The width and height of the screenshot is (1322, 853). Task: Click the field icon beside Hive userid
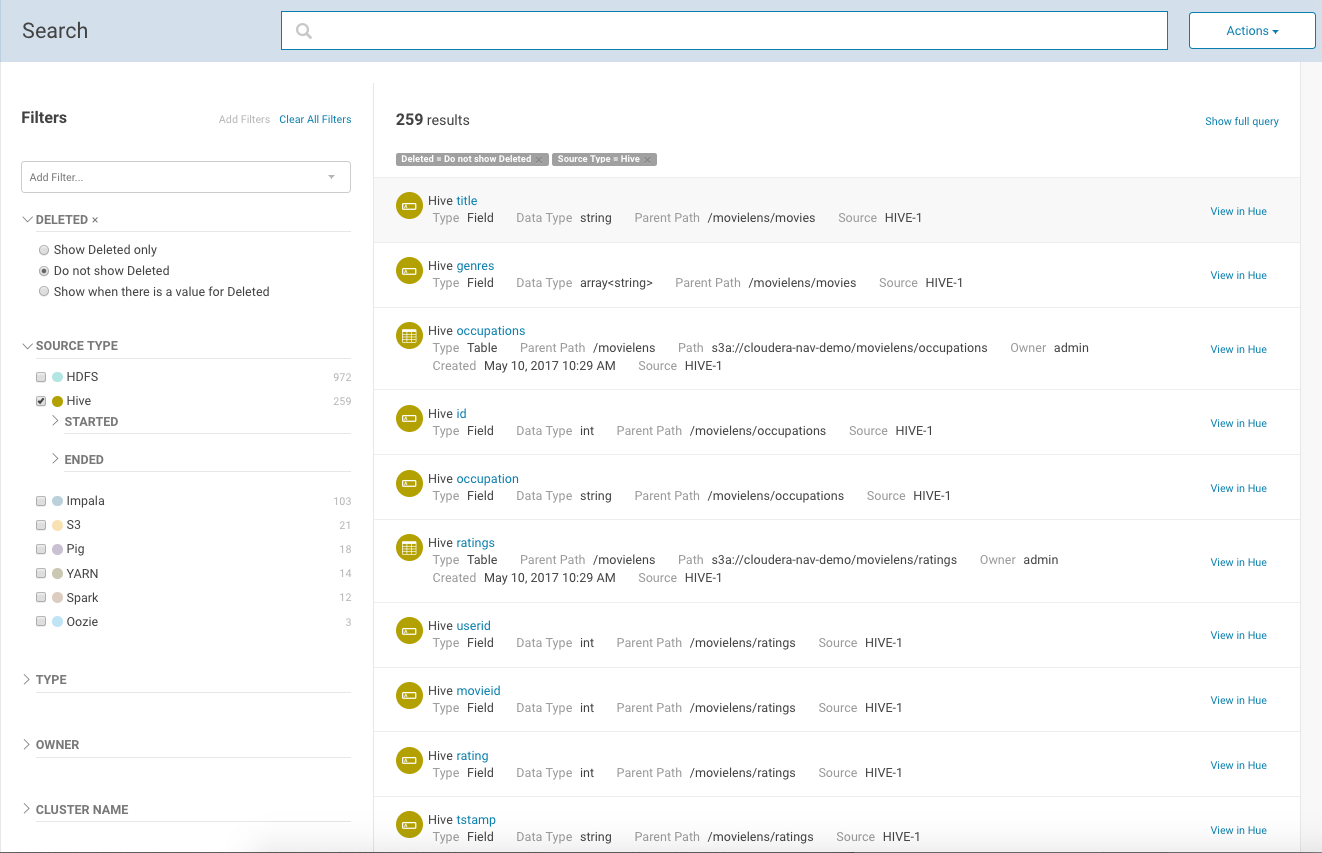(x=409, y=631)
